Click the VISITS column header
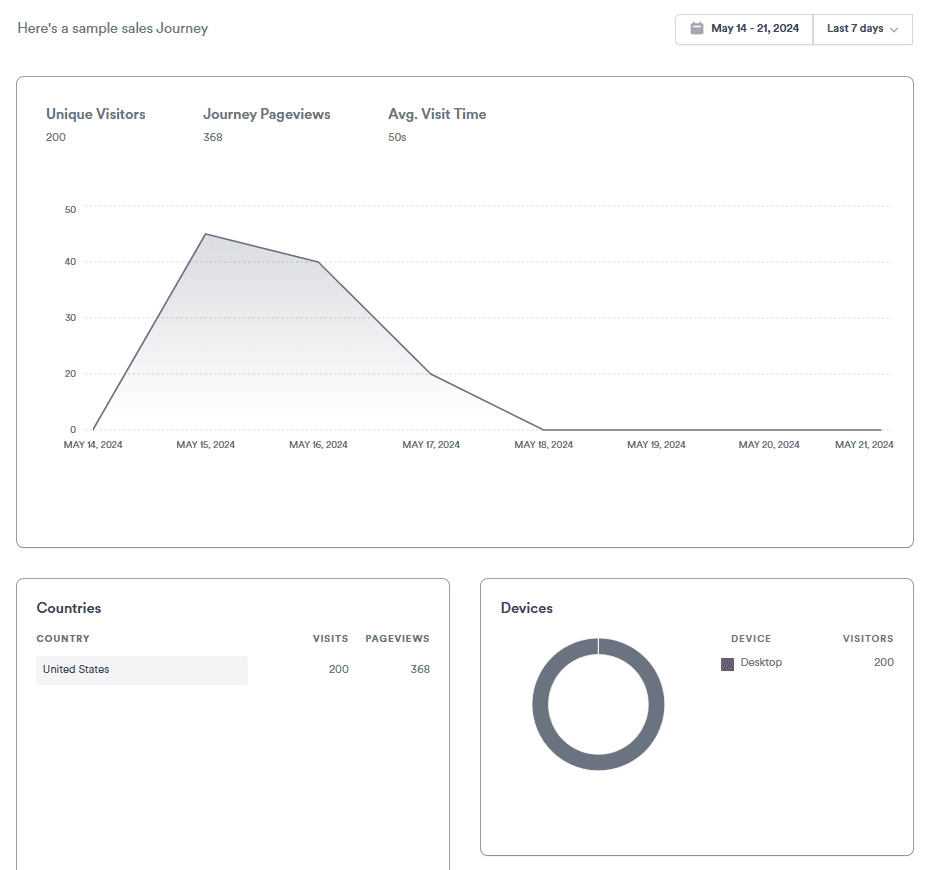Image resolution: width=931 pixels, height=870 pixels. [x=330, y=639]
